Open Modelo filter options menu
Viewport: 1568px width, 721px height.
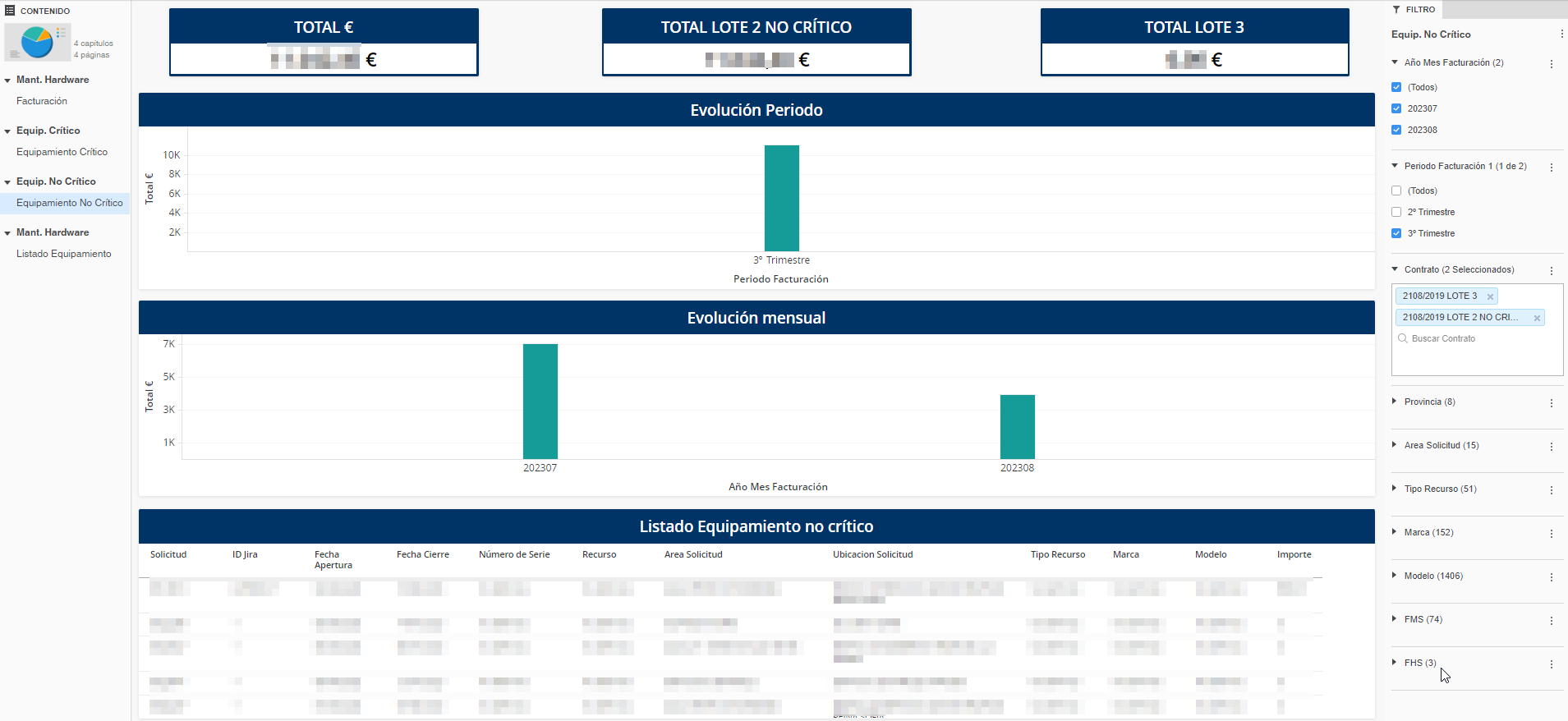click(x=1552, y=577)
